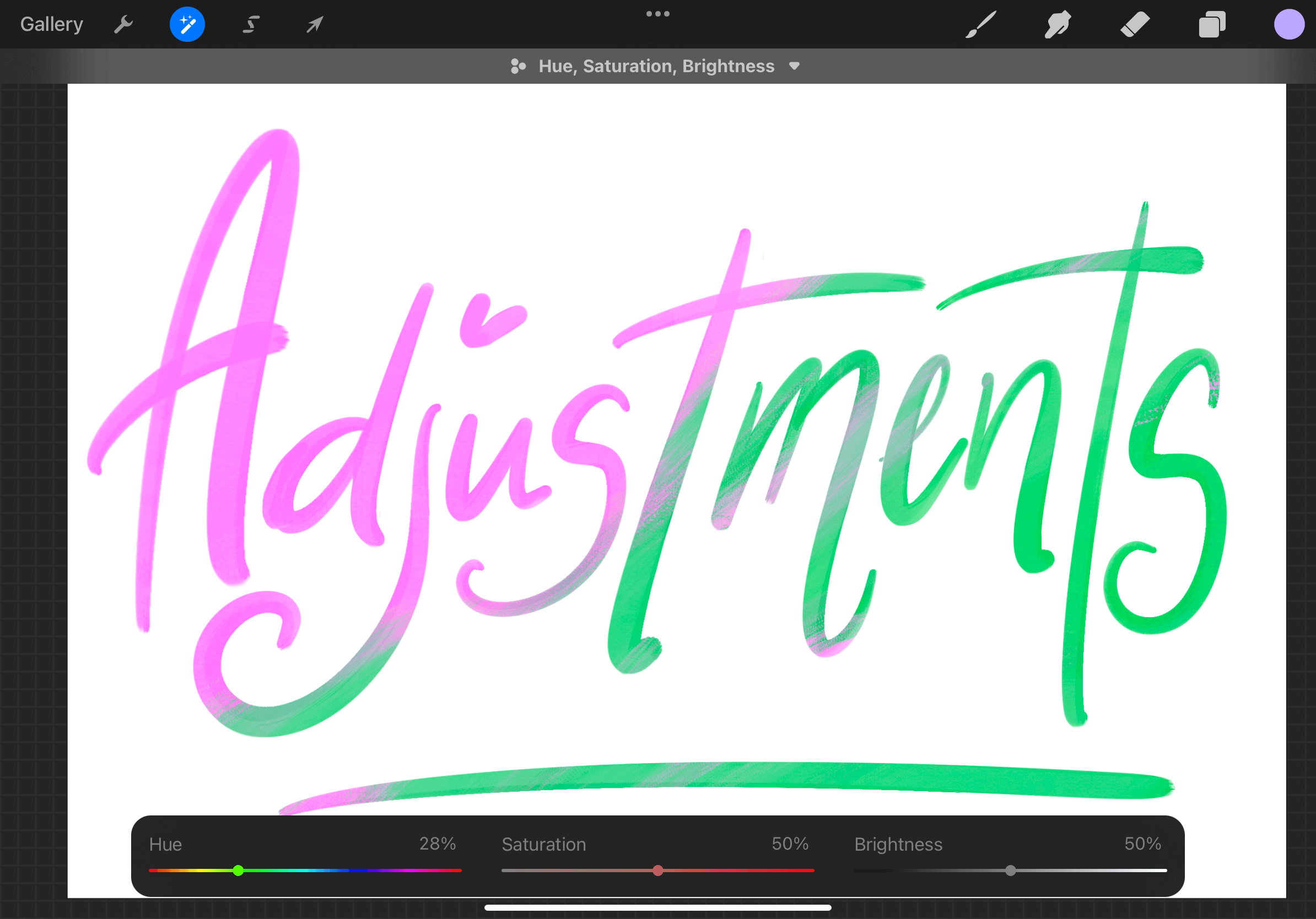Select the Paint brush tool

(980, 24)
